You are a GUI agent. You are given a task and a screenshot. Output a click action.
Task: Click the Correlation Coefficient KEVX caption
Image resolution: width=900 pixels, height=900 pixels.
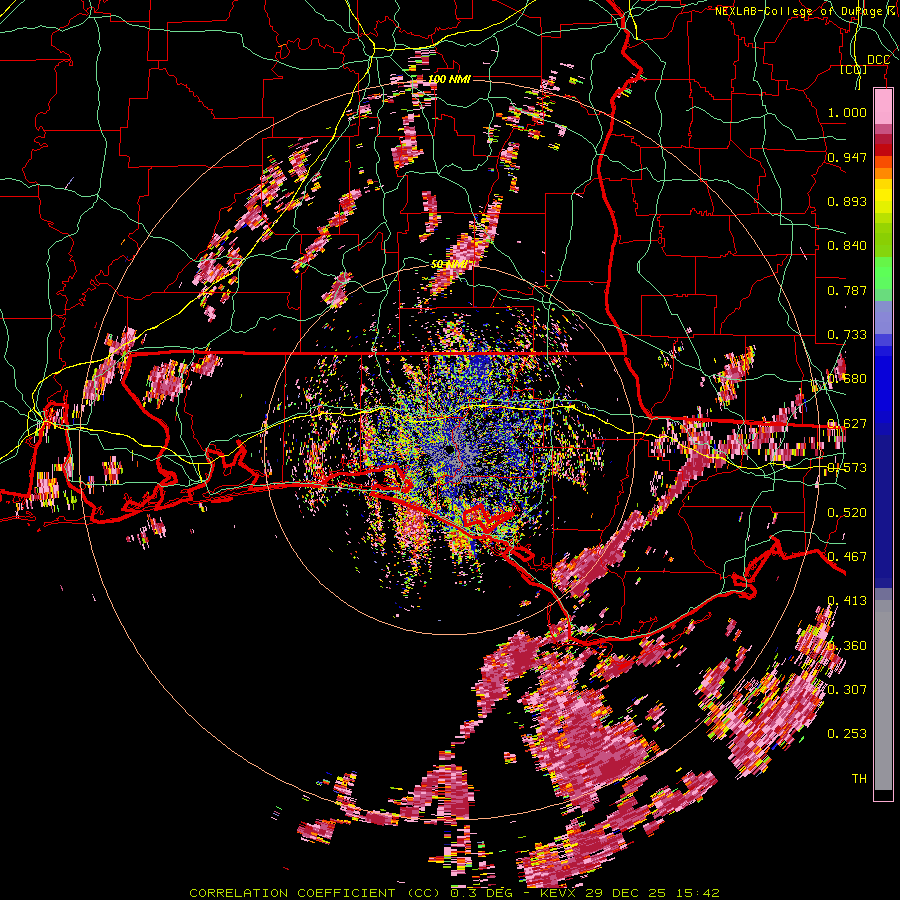coord(454,893)
